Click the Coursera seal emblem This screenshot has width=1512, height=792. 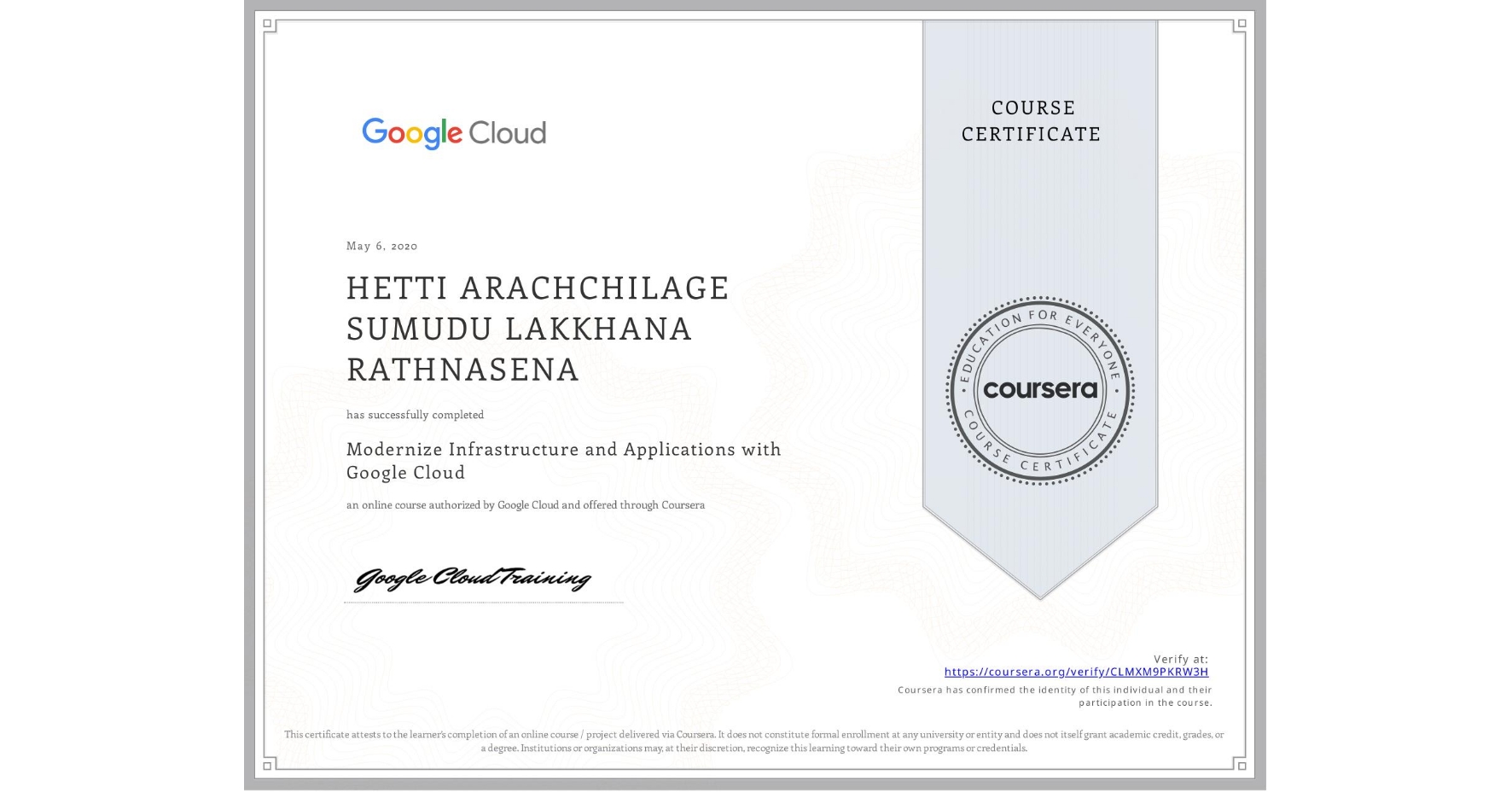click(x=1039, y=391)
